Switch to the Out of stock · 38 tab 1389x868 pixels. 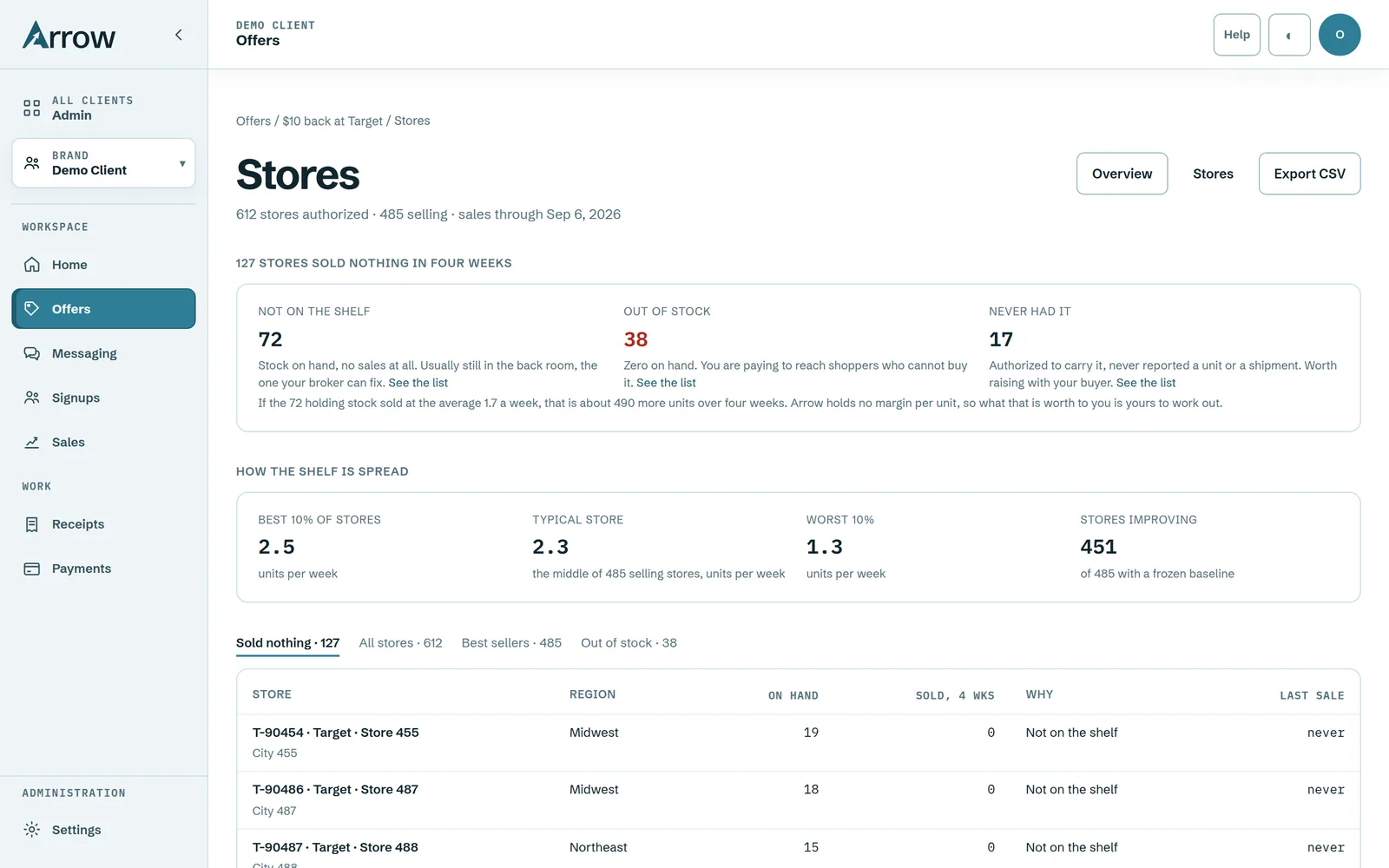click(x=629, y=643)
